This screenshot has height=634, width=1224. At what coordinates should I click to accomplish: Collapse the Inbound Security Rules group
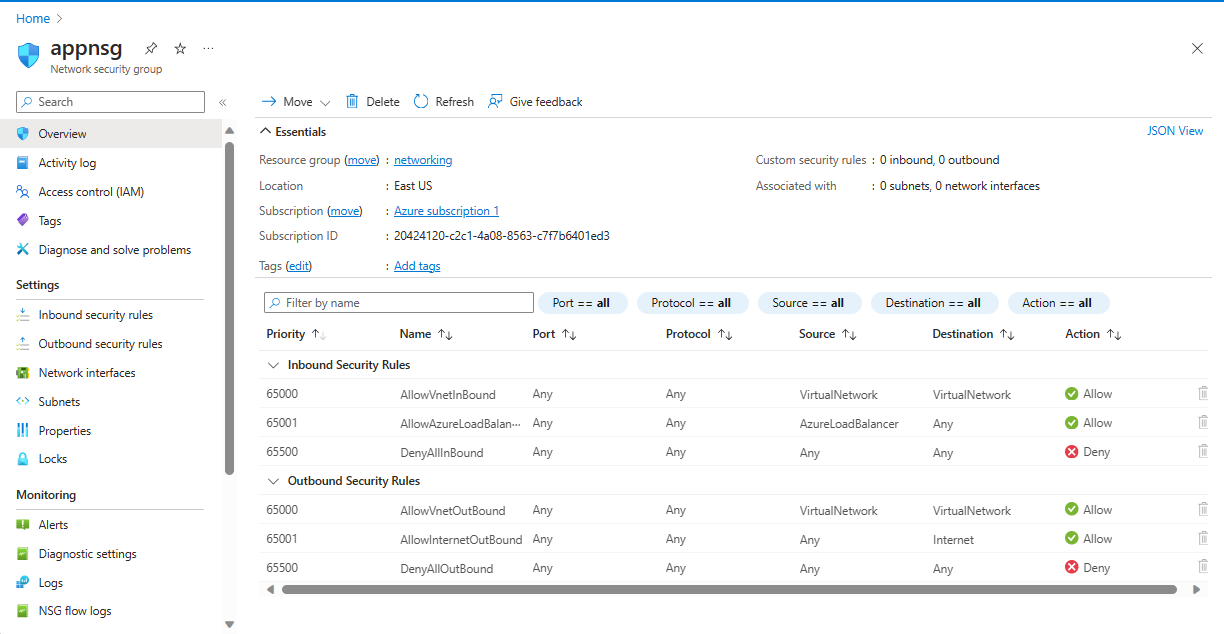coord(272,365)
